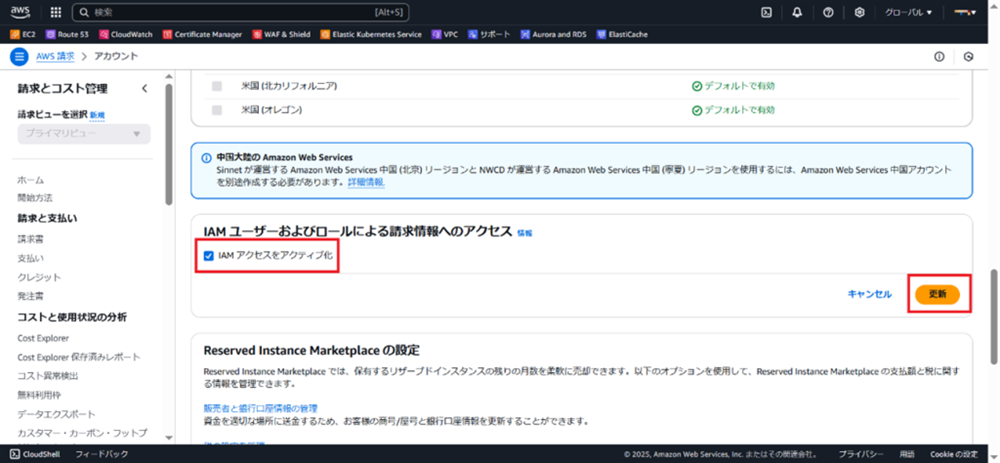The height and width of the screenshot is (463, 1000).
Task: Go to 請求書 in the sidebar
Action: [30, 239]
